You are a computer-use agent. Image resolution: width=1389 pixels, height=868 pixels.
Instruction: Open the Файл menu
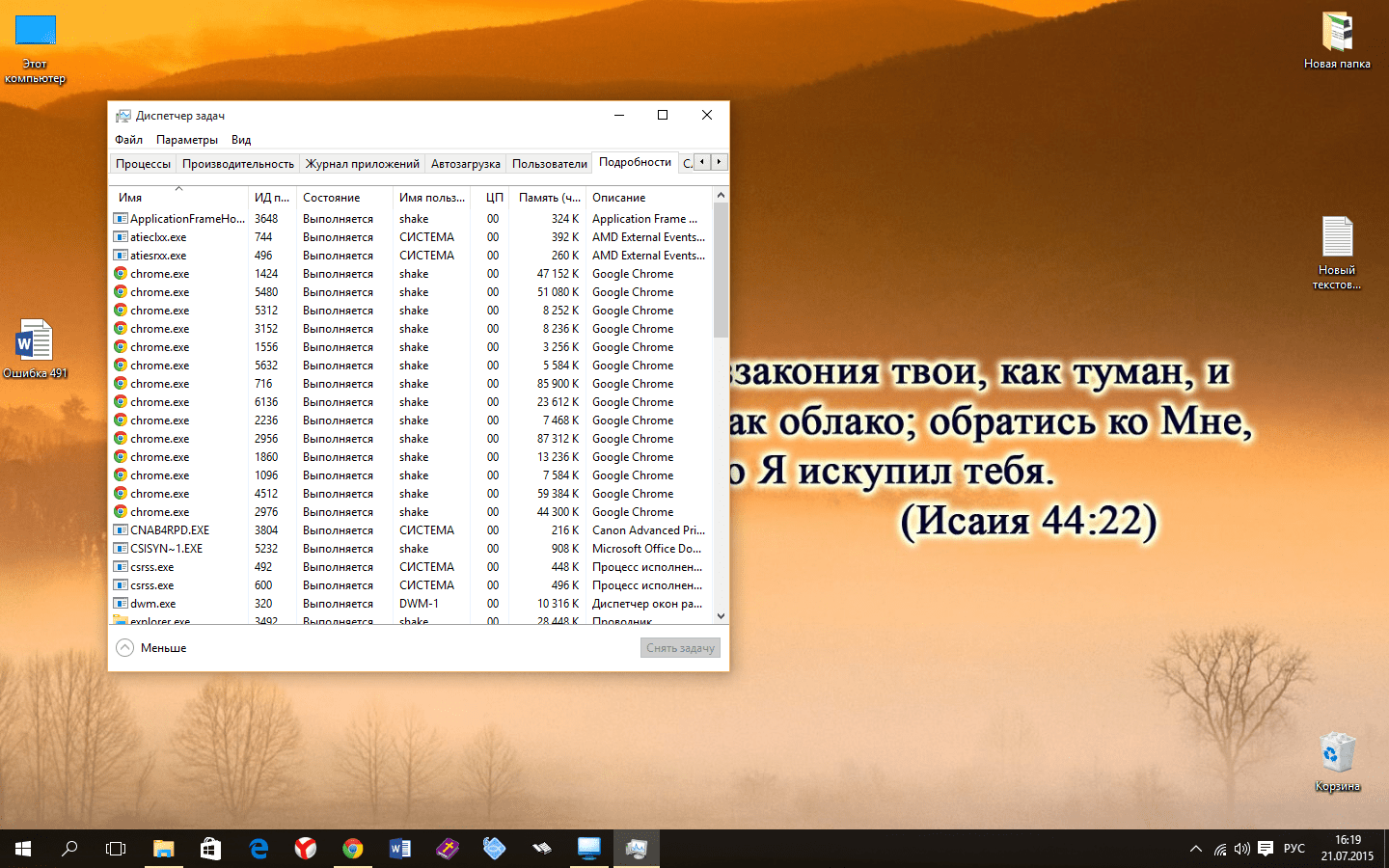(128, 140)
